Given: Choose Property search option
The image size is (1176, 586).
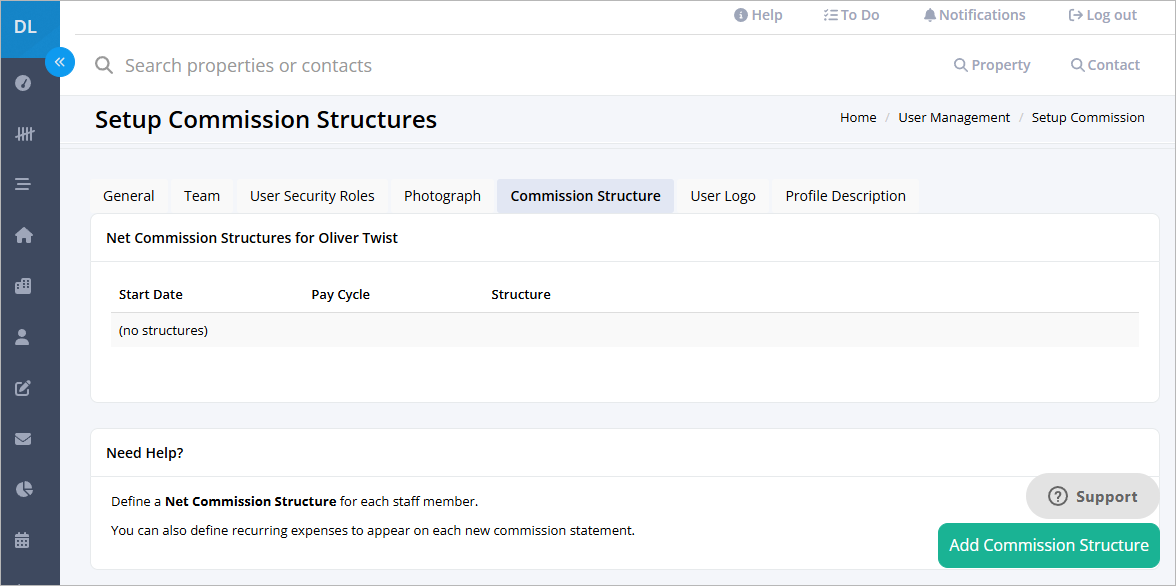Looking at the screenshot, I should [992, 65].
